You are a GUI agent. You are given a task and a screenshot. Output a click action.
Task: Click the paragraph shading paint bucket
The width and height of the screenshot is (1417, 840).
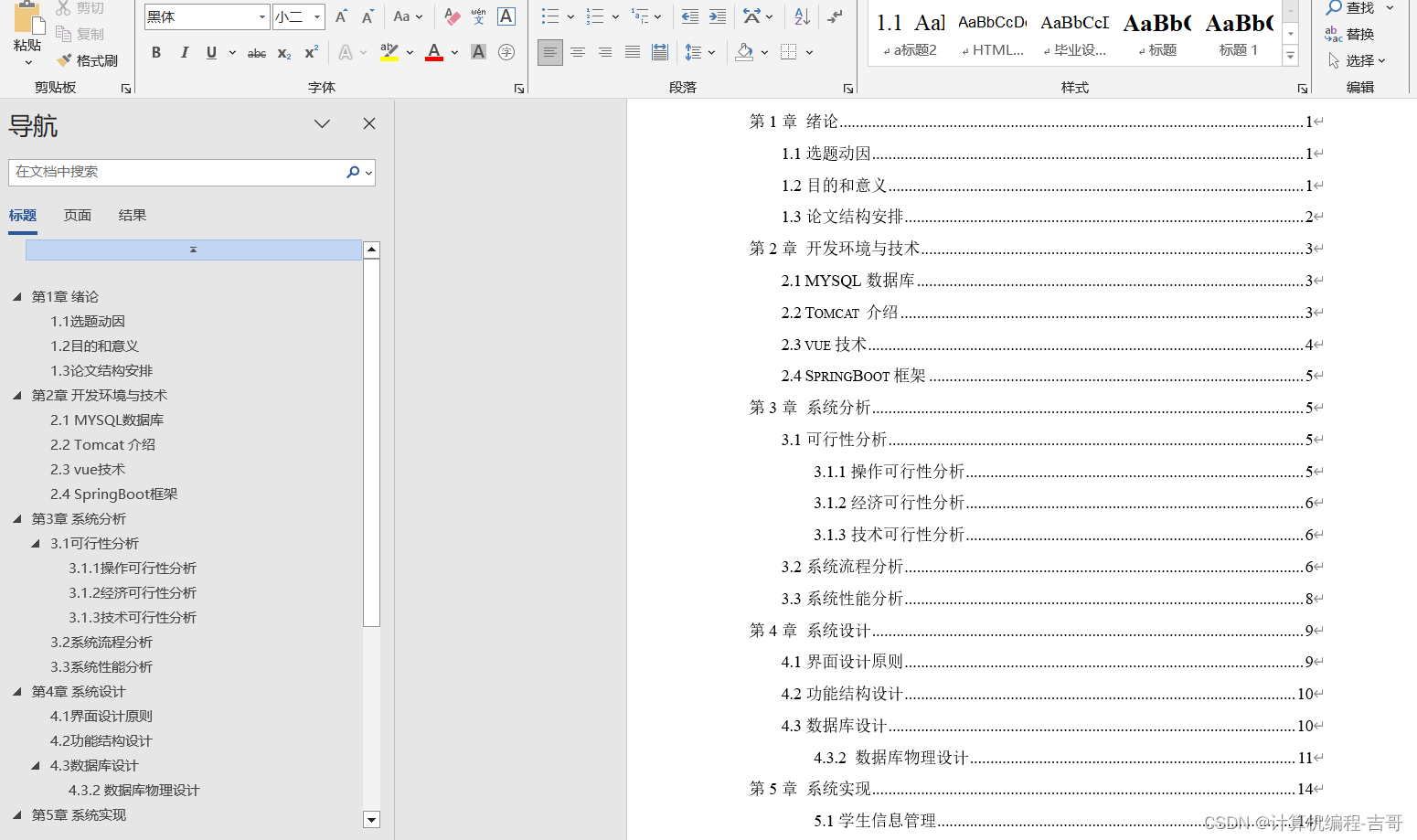pyautogui.click(x=744, y=52)
